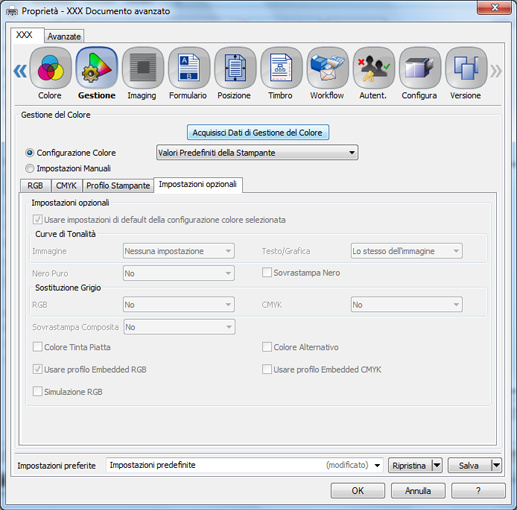Open the Formulario icon
The height and width of the screenshot is (510, 517).
189,68
